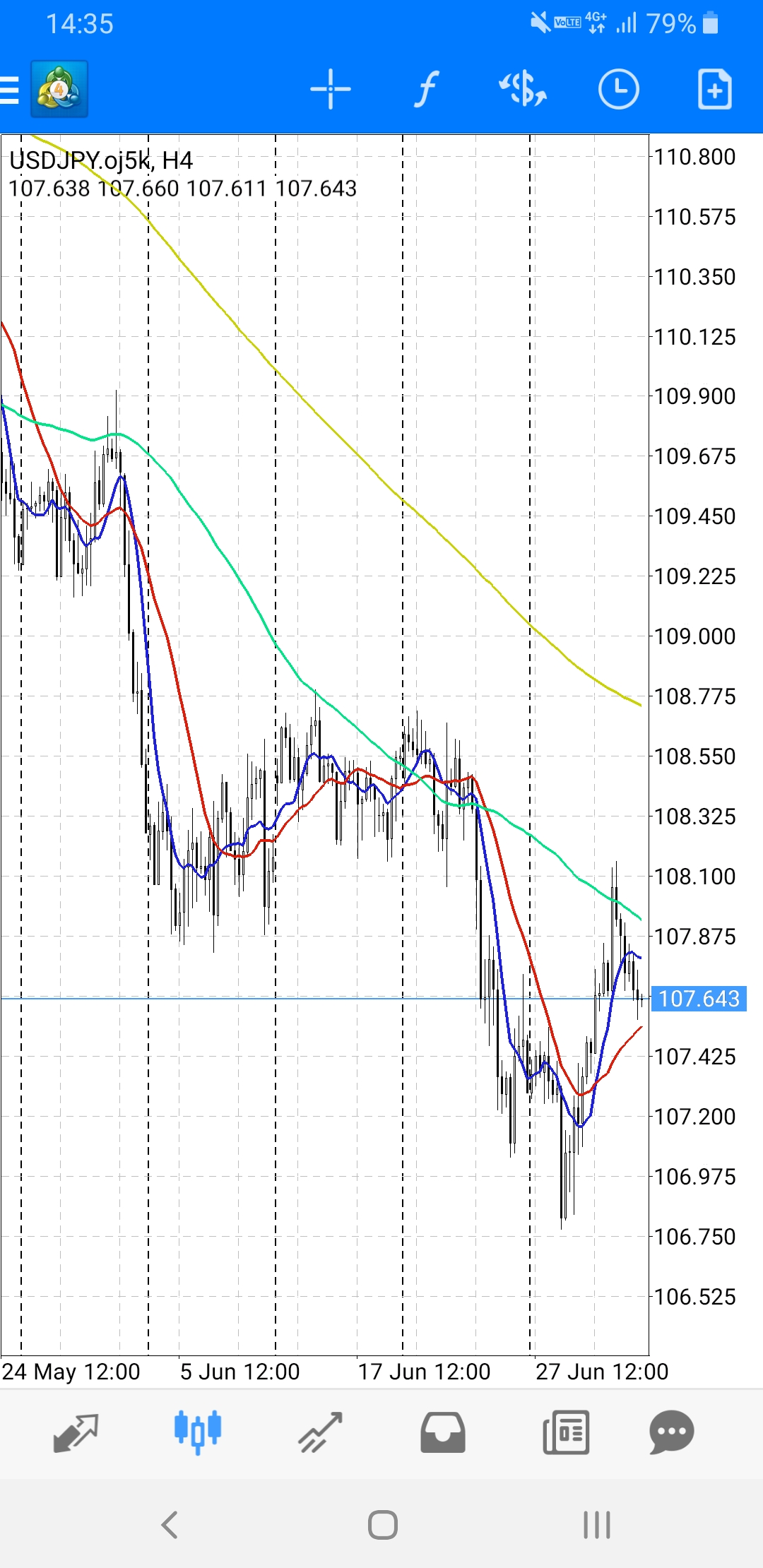Open the Chat messages tab
This screenshot has height=1568, width=763.
672,1432
